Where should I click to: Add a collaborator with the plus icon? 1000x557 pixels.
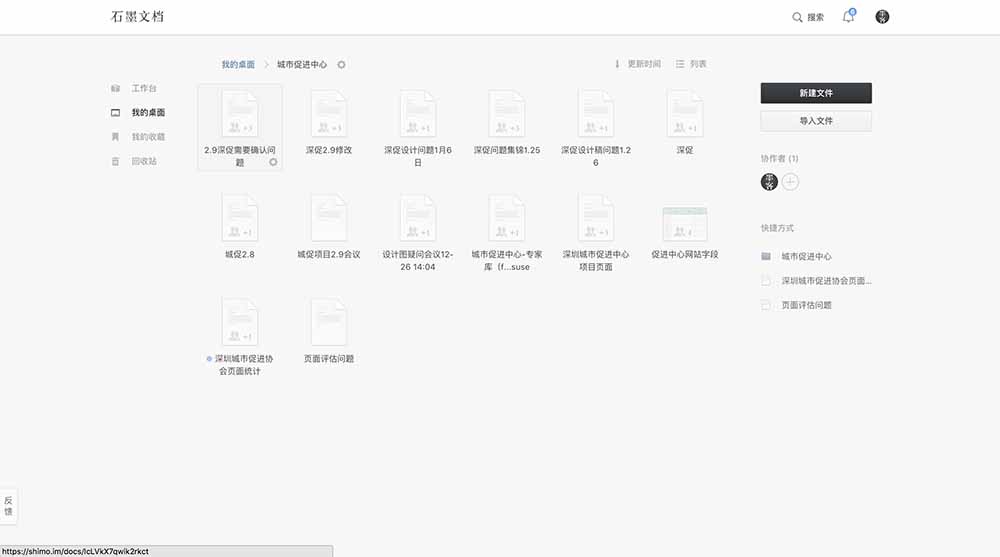point(790,181)
